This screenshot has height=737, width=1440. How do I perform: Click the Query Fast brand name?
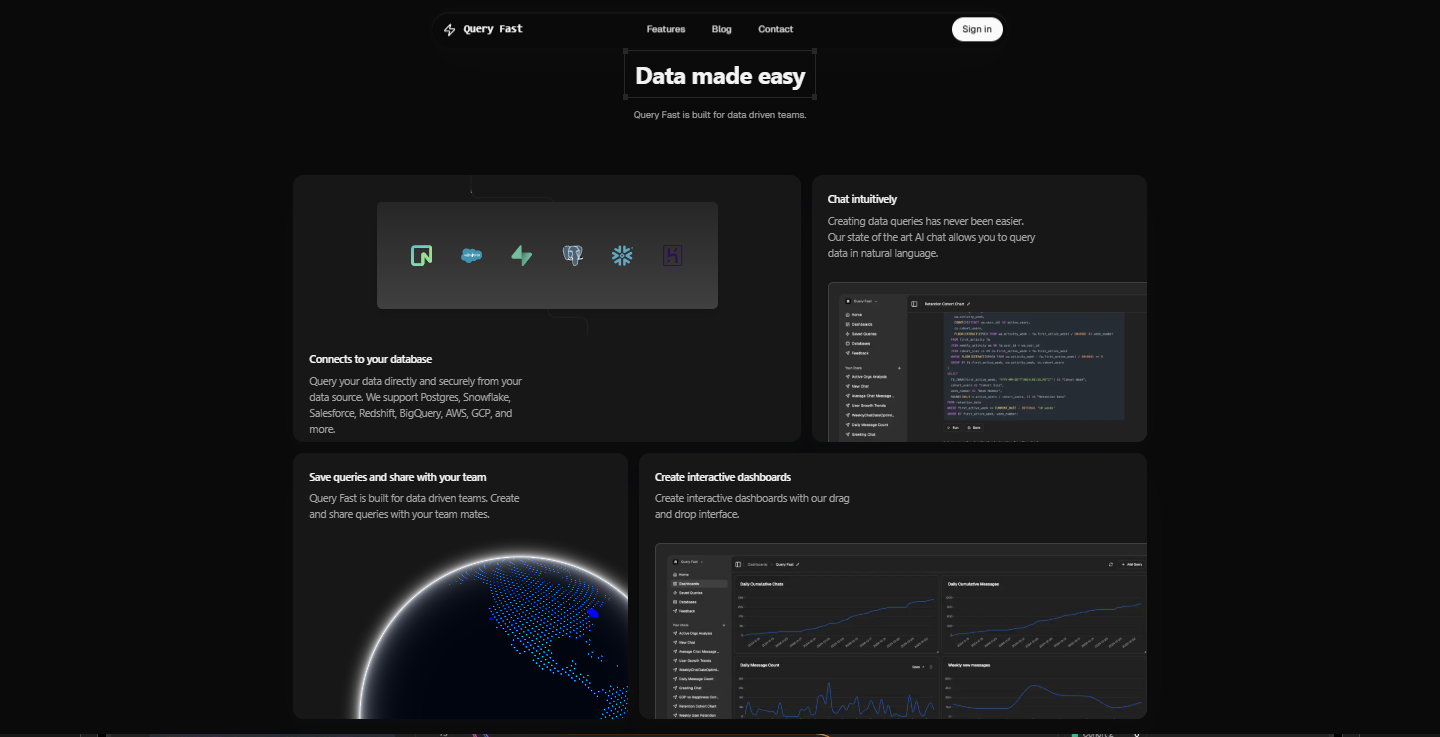493,29
